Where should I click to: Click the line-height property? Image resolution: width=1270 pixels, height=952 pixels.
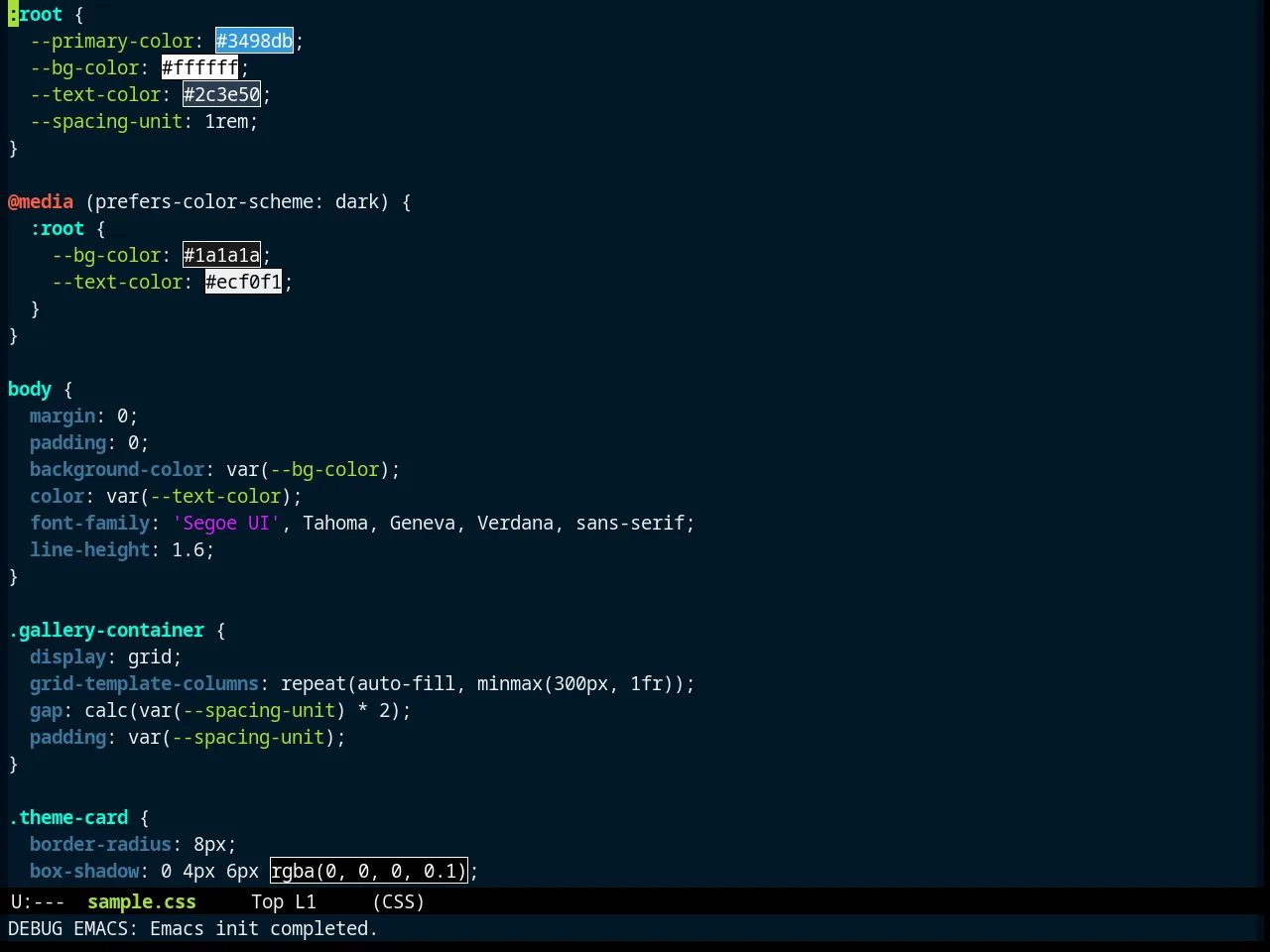(x=90, y=549)
